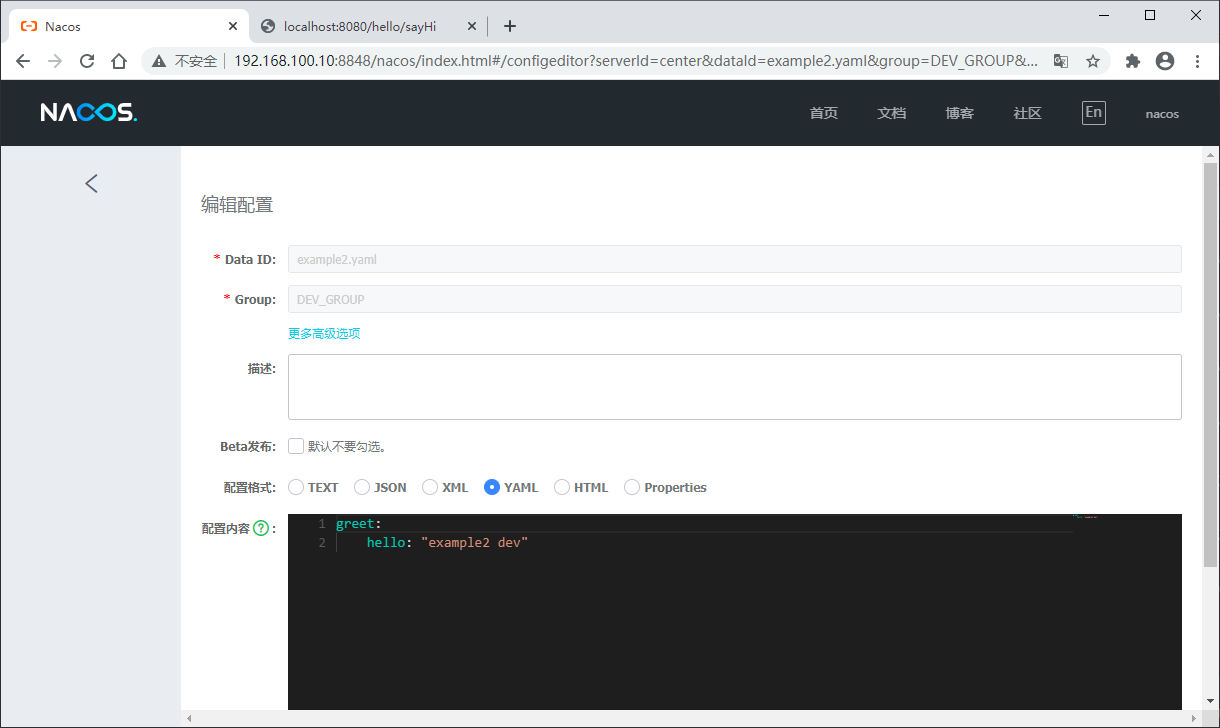
Task: Switch language with the En button
Action: [1094, 112]
